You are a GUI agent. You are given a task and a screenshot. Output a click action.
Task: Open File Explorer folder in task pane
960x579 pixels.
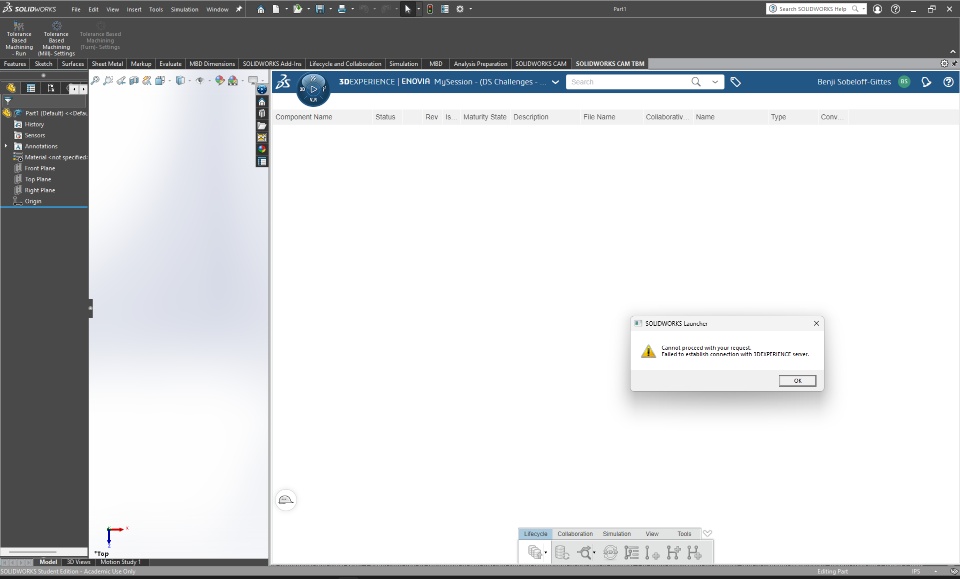tap(262, 125)
